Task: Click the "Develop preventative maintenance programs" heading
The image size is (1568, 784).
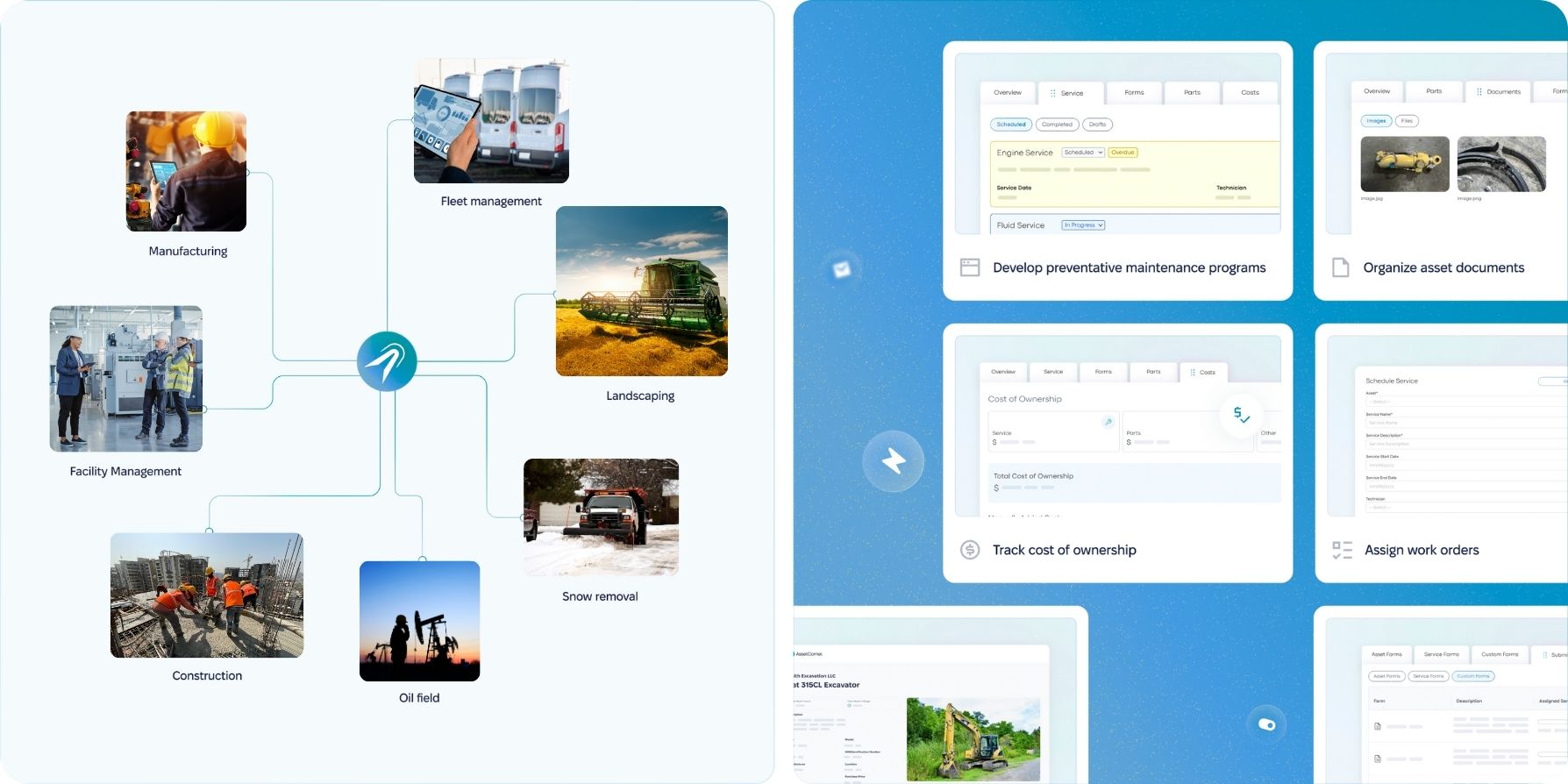Action: (1130, 267)
